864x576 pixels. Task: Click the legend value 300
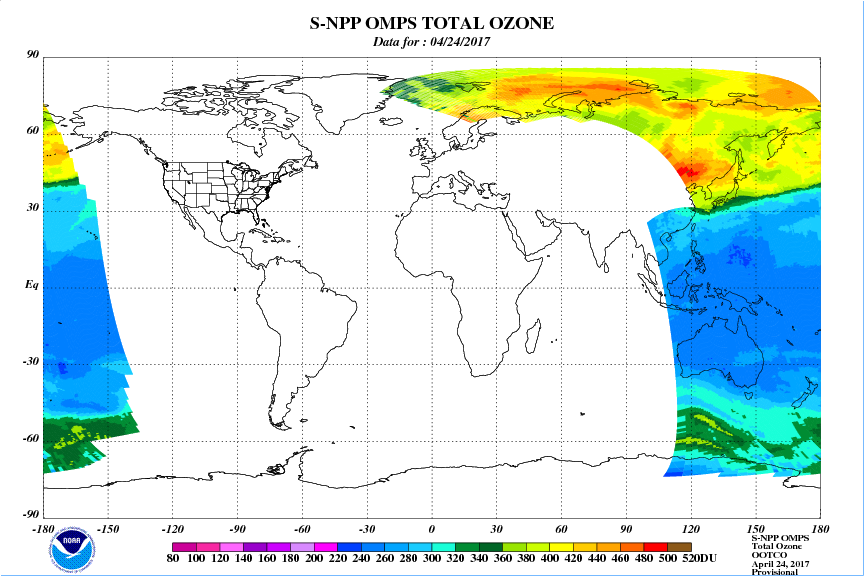pos(432,558)
